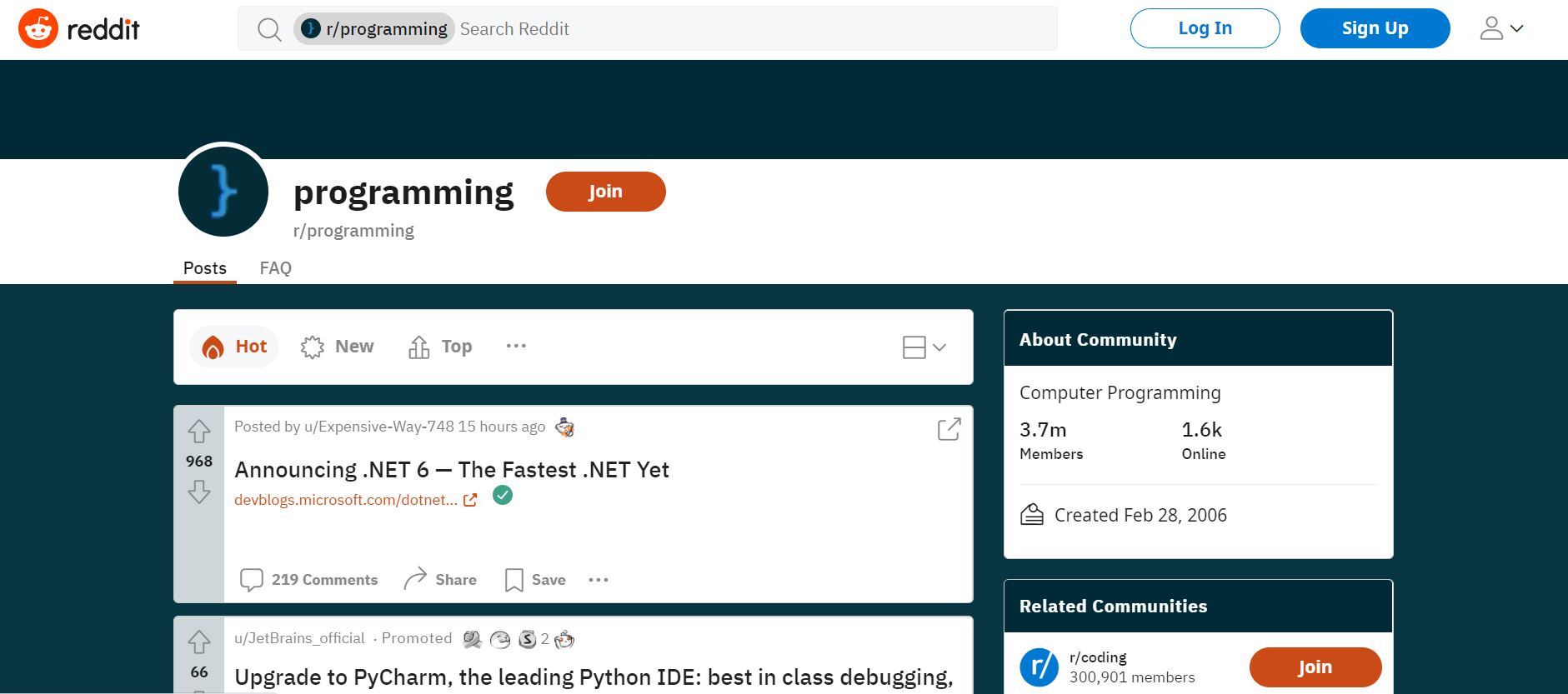Viewport: 1568px width, 694px height.
Task: Click the Log In button
Action: pos(1205,28)
